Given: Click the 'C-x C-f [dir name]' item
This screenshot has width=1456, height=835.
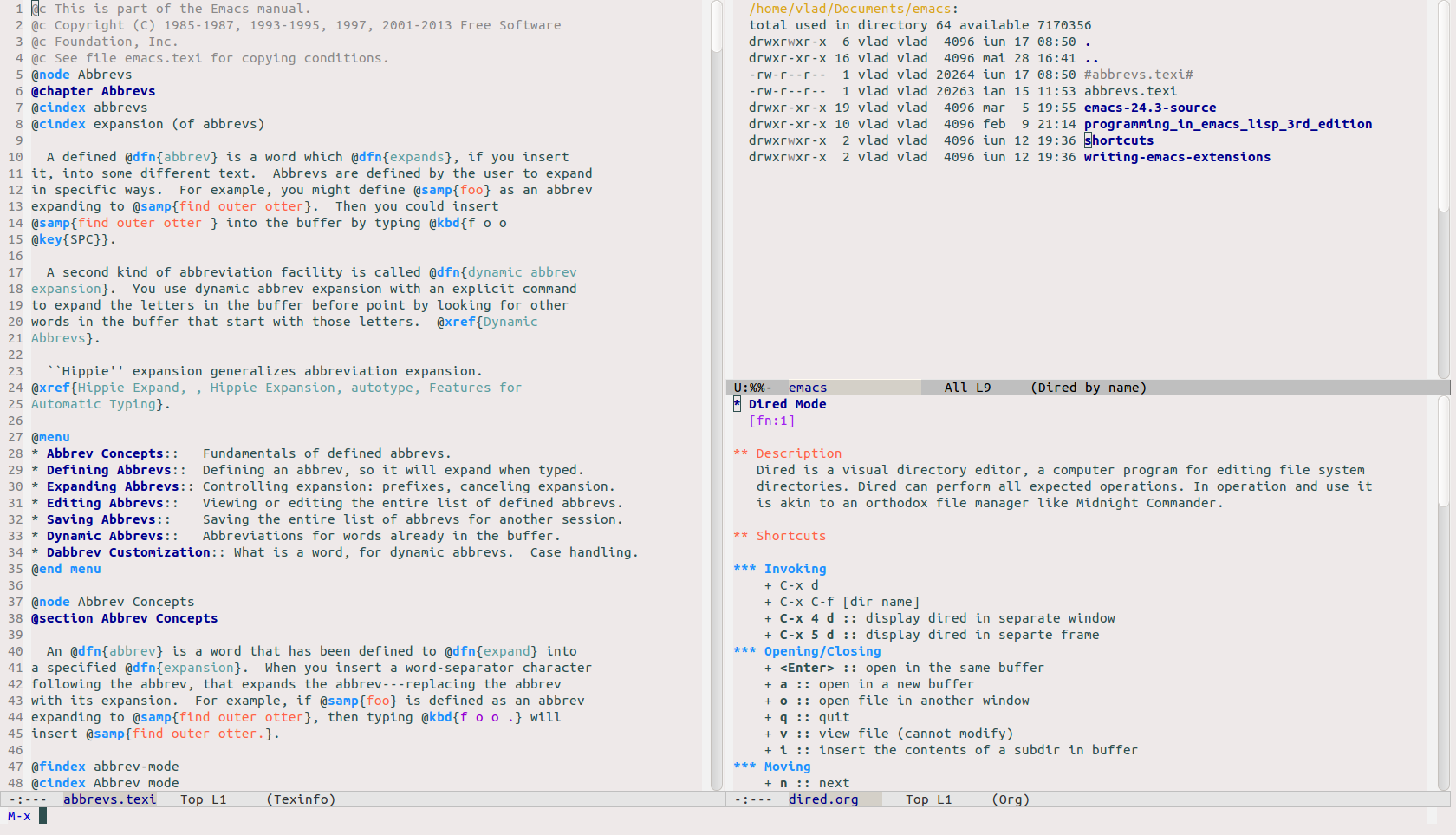Looking at the screenshot, I should [842, 602].
